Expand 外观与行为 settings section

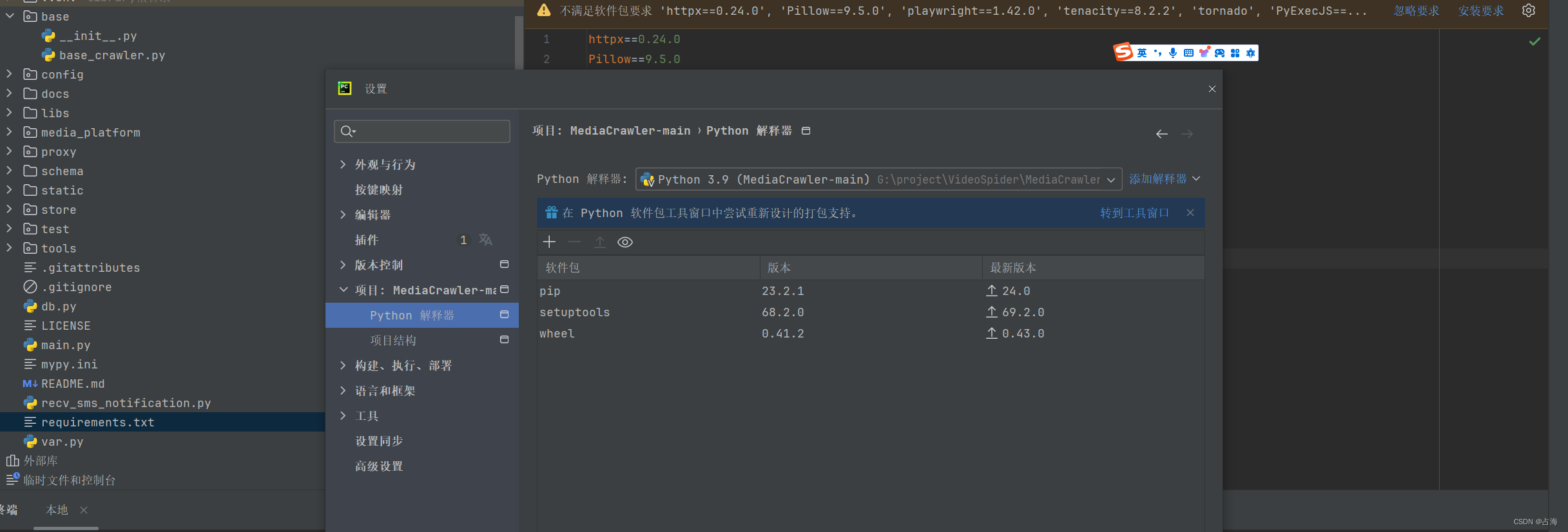[343, 164]
